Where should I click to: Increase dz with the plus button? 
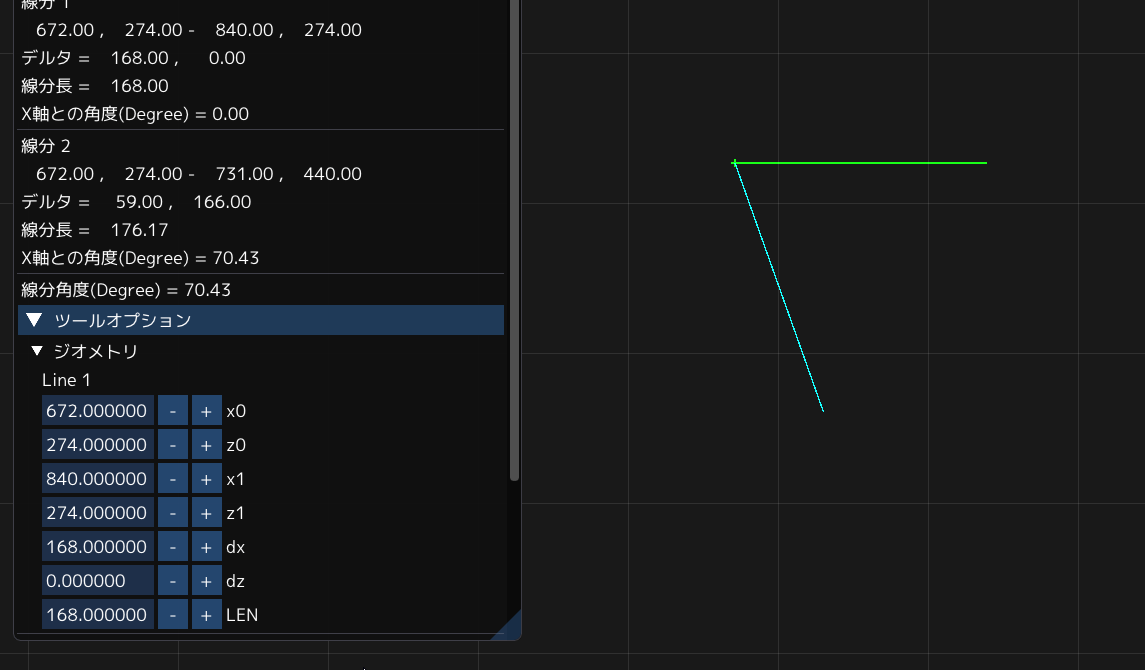click(x=207, y=581)
